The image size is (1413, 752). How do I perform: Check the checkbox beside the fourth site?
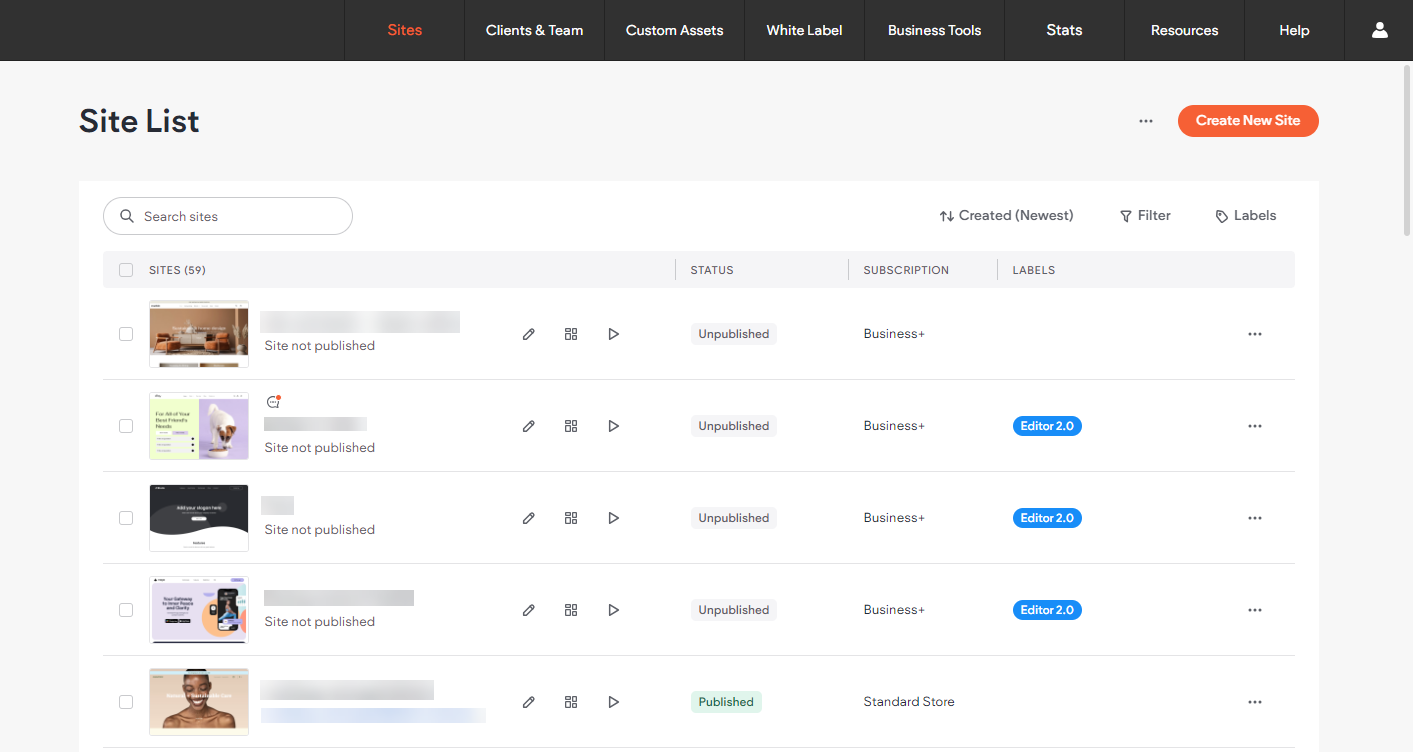(126, 610)
